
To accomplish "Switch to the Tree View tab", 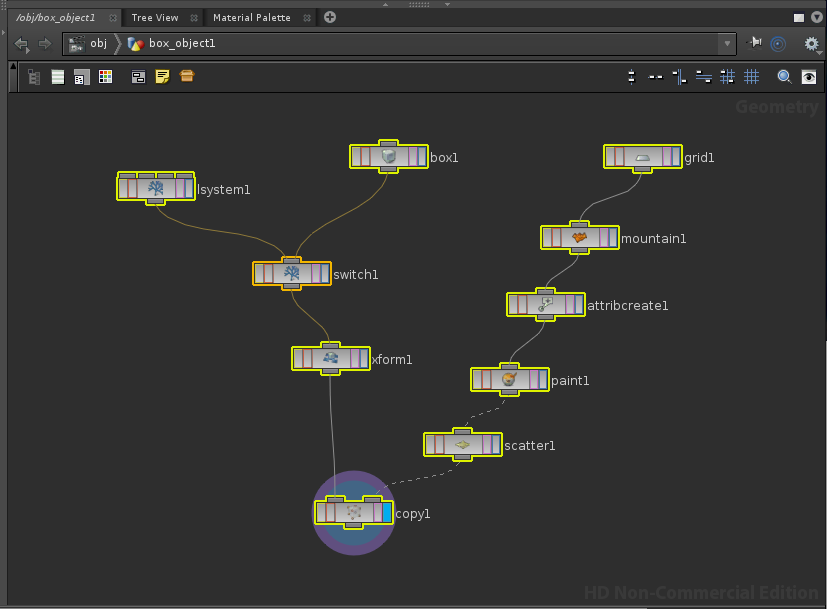I will pyautogui.click(x=155, y=17).
